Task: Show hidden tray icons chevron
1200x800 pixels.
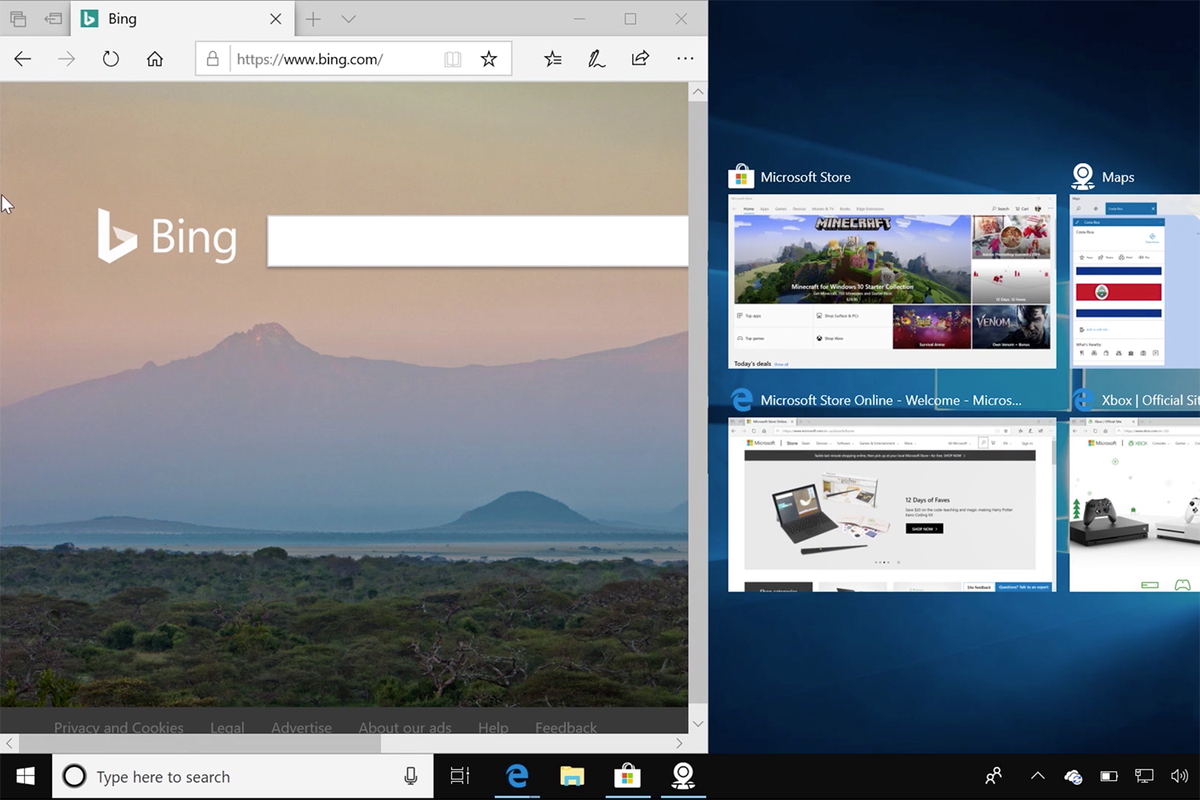Action: click(x=1037, y=777)
